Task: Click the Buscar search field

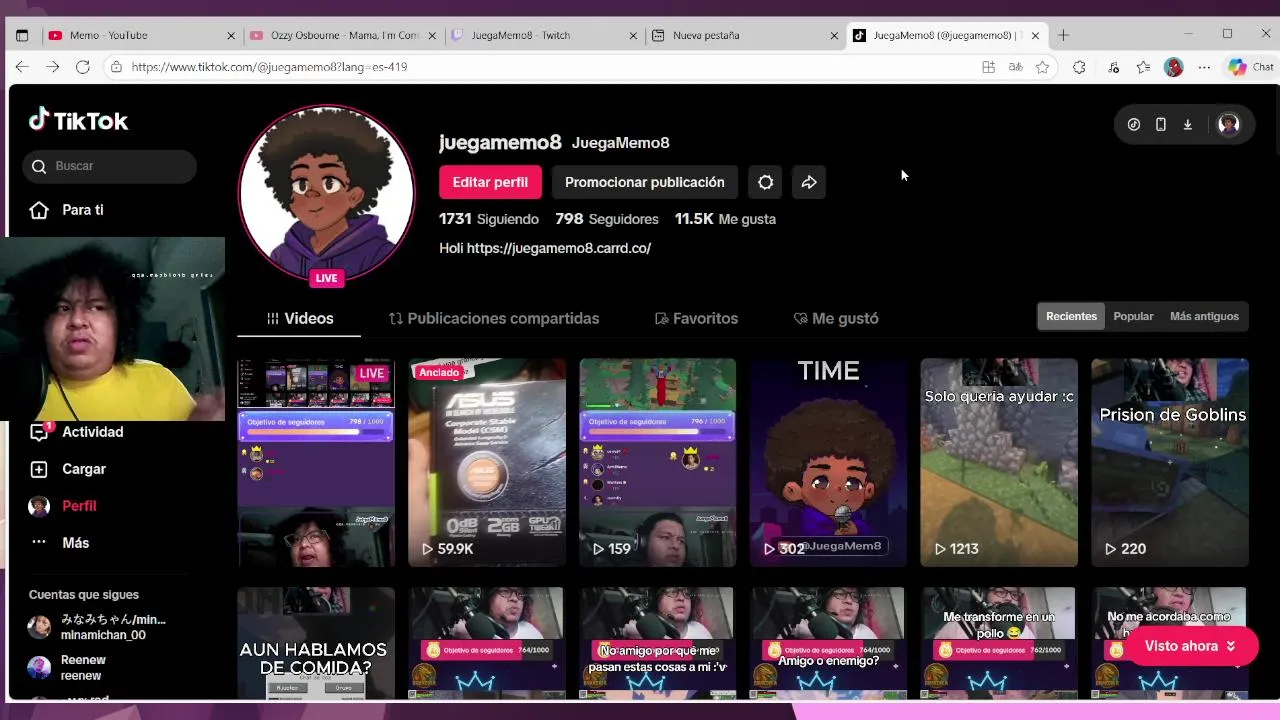Action: point(110,166)
